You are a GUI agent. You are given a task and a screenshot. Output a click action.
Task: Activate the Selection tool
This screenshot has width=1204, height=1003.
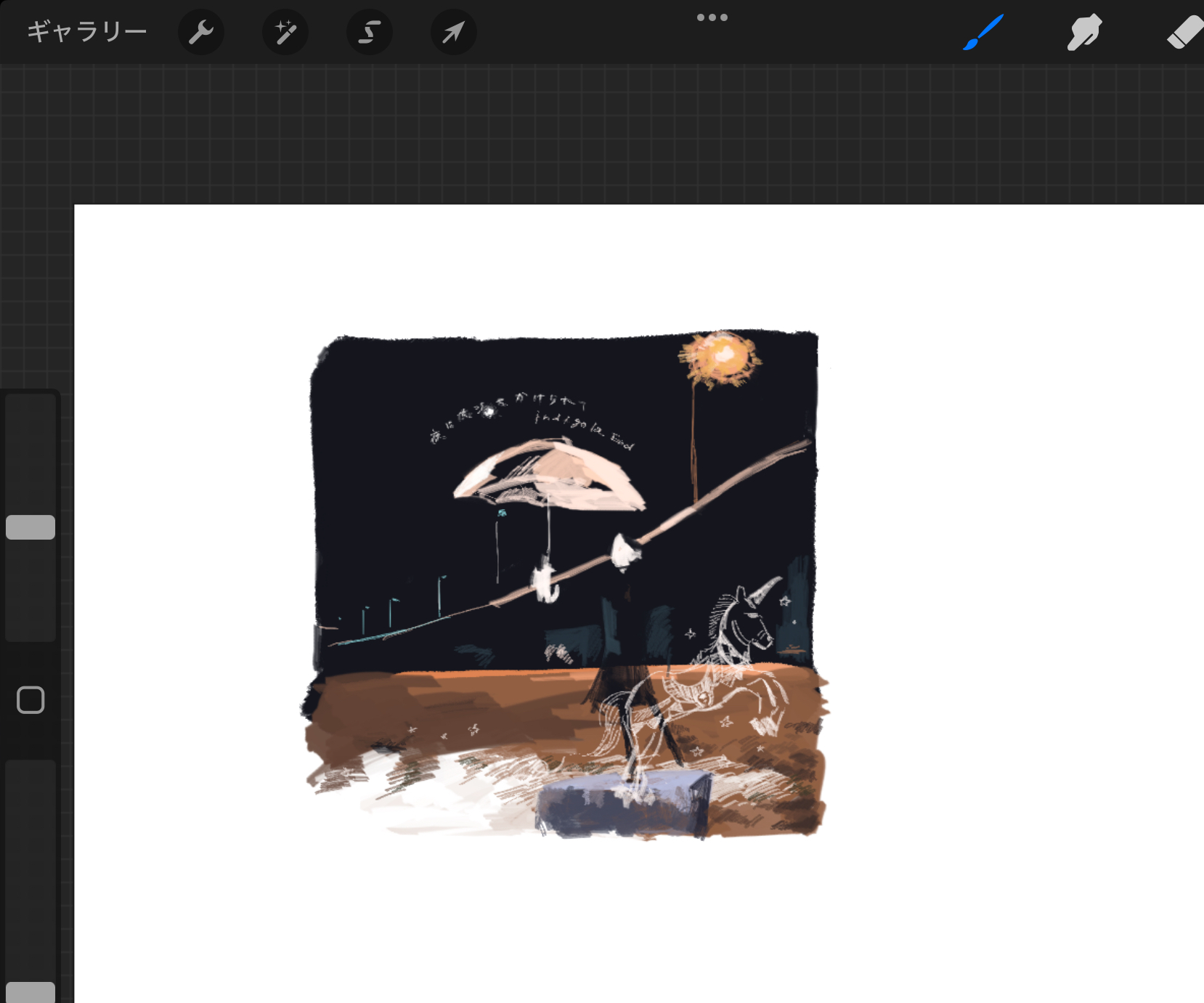[x=370, y=32]
